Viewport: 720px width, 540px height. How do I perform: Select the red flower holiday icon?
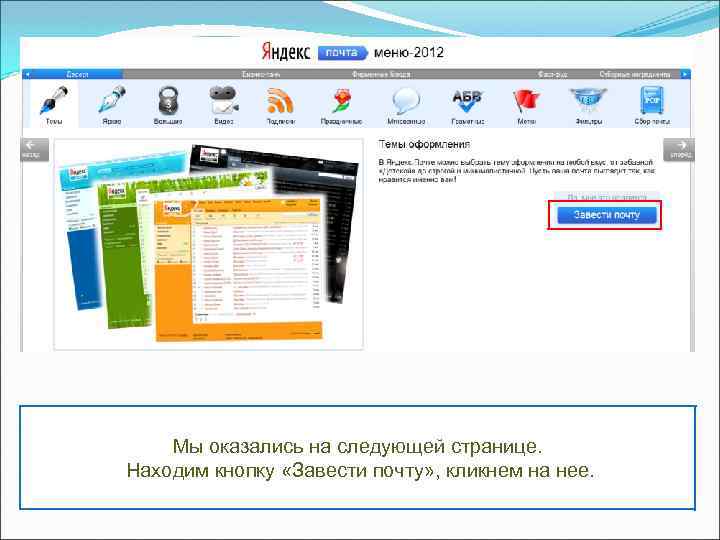[341, 101]
